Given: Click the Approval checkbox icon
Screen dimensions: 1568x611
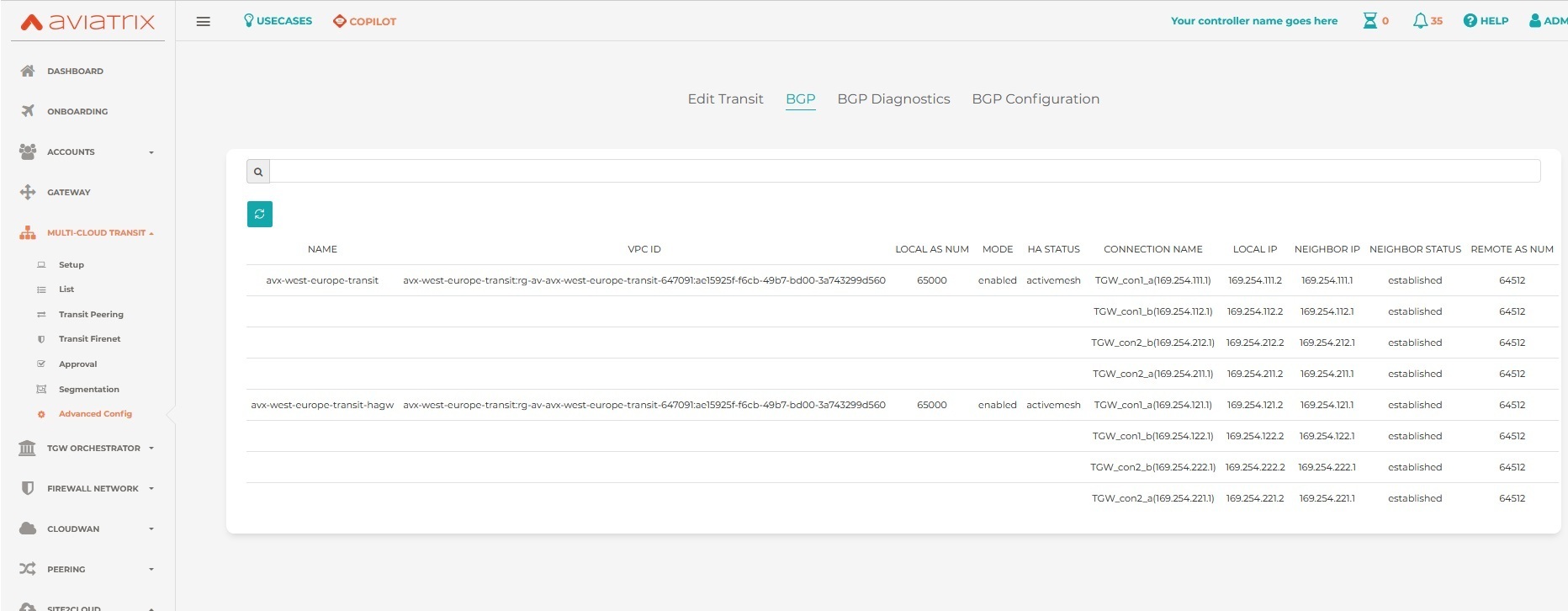Looking at the screenshot, I should point(41,364).
